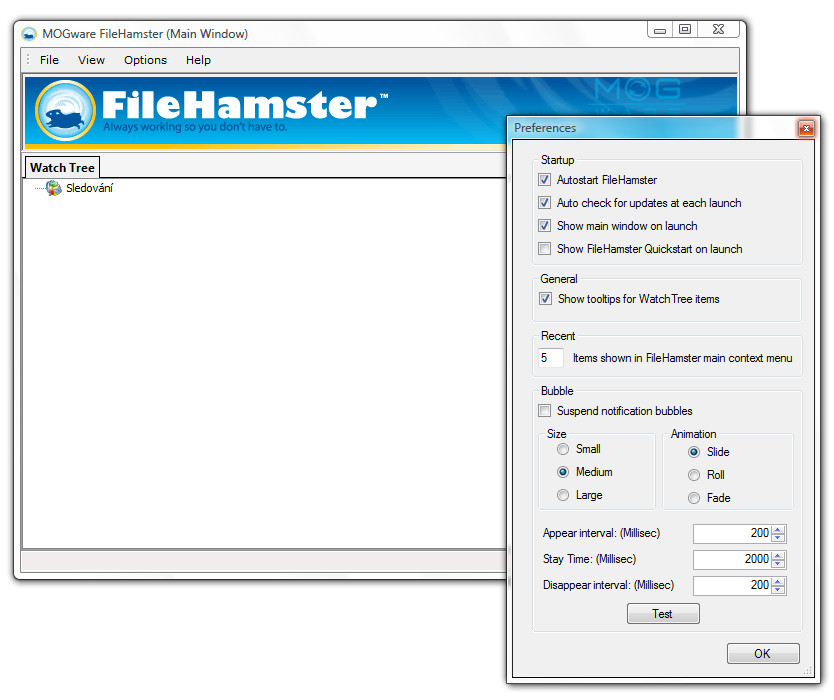The width and height of the screenshot is (834, 700).
Task: Open the Options menu
Action: point(145,60)
